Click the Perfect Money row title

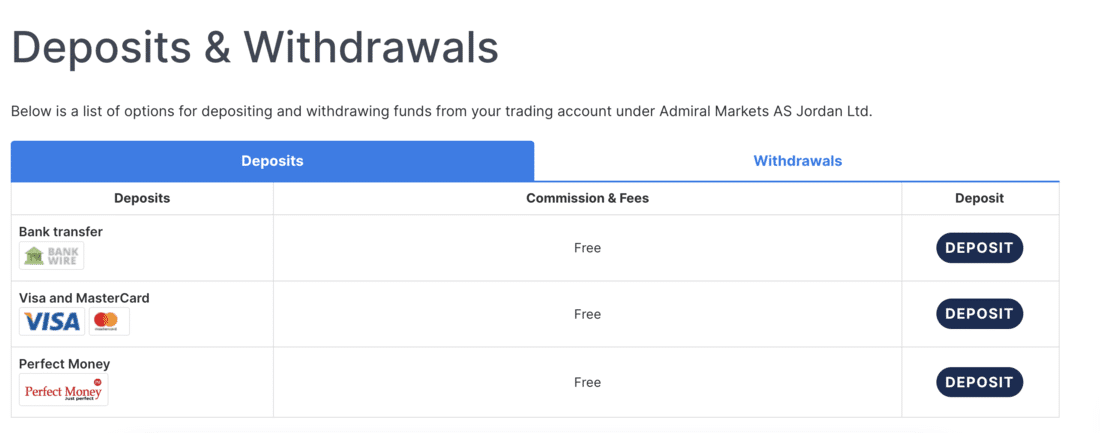click(x=65, y=364)
